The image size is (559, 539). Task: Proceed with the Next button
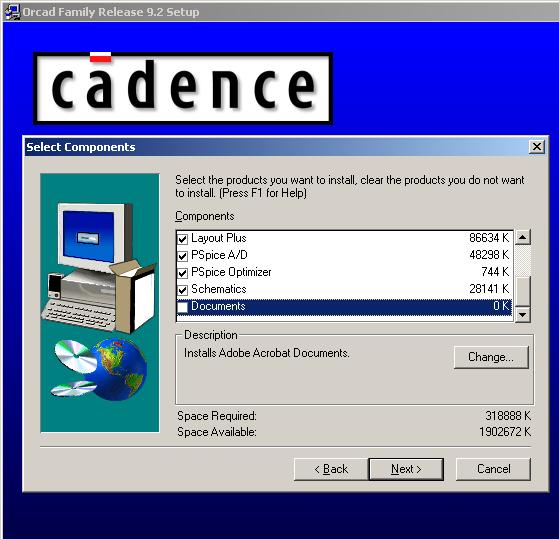pos(406,469)
